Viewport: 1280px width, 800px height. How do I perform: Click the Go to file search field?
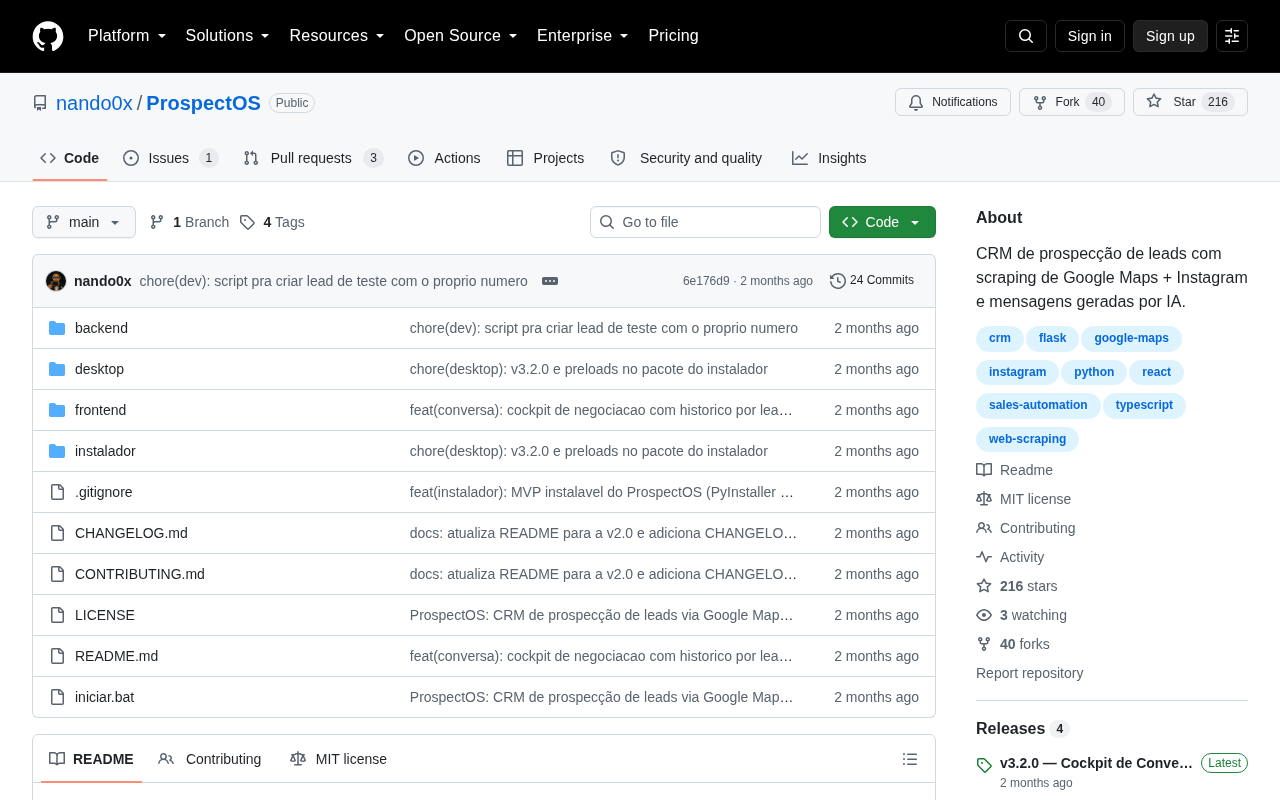[705, 222]
